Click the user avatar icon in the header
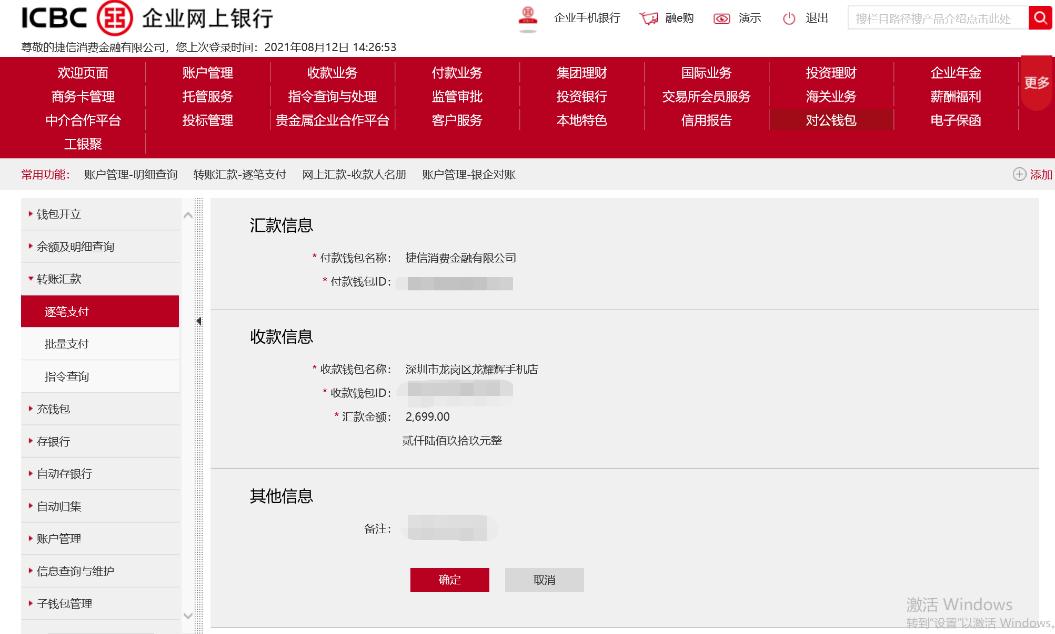 point(529,18)
